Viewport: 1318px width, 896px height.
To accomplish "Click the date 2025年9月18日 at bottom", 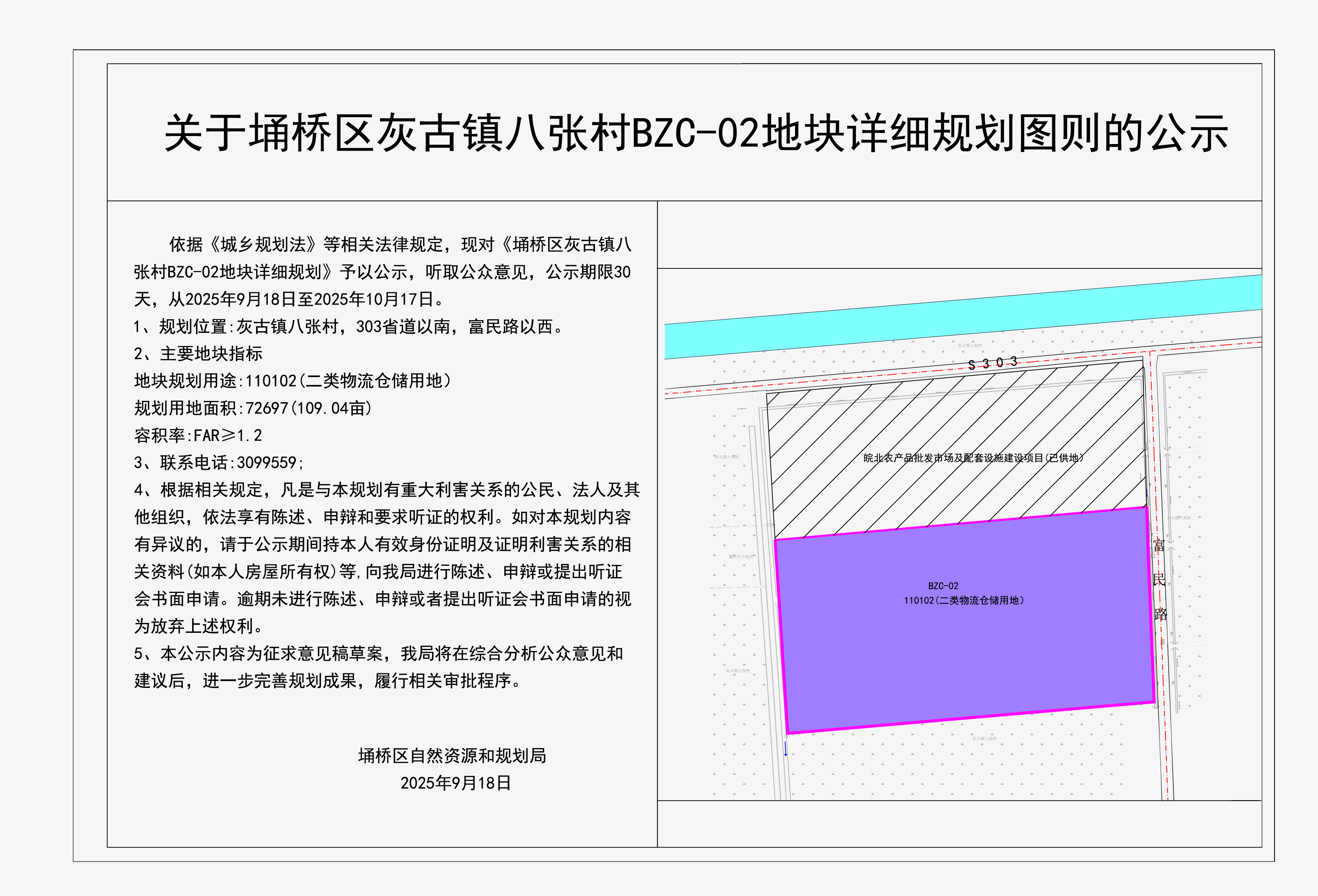I will (455, 783).
